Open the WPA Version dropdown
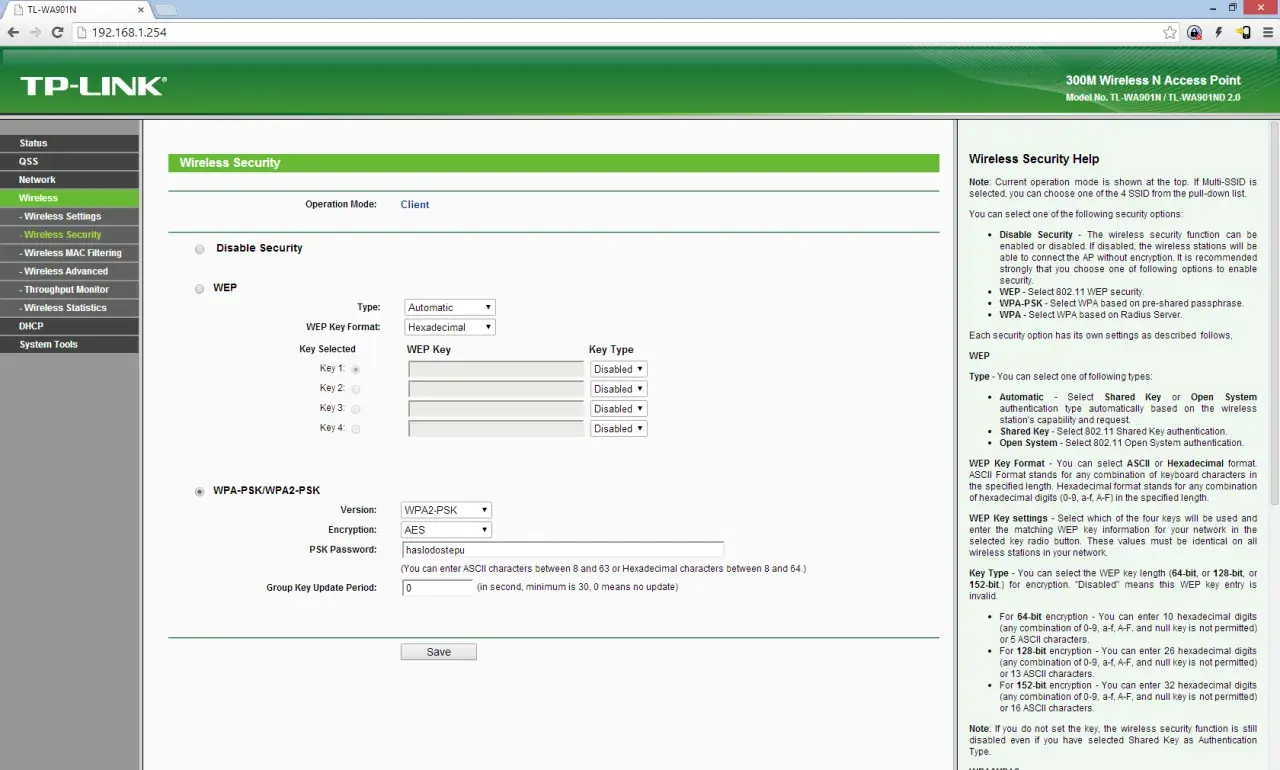1280x770 pixels. click(446, 510)
